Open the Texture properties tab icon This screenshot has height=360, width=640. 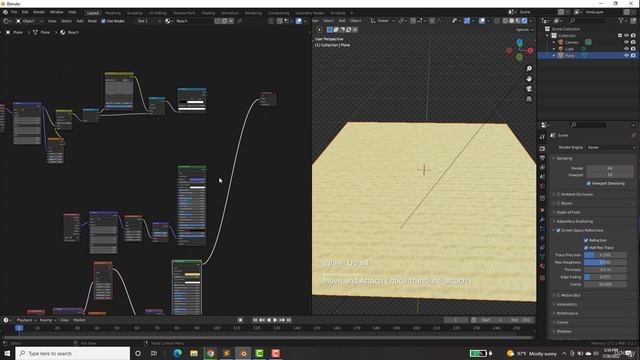(542, 278)
